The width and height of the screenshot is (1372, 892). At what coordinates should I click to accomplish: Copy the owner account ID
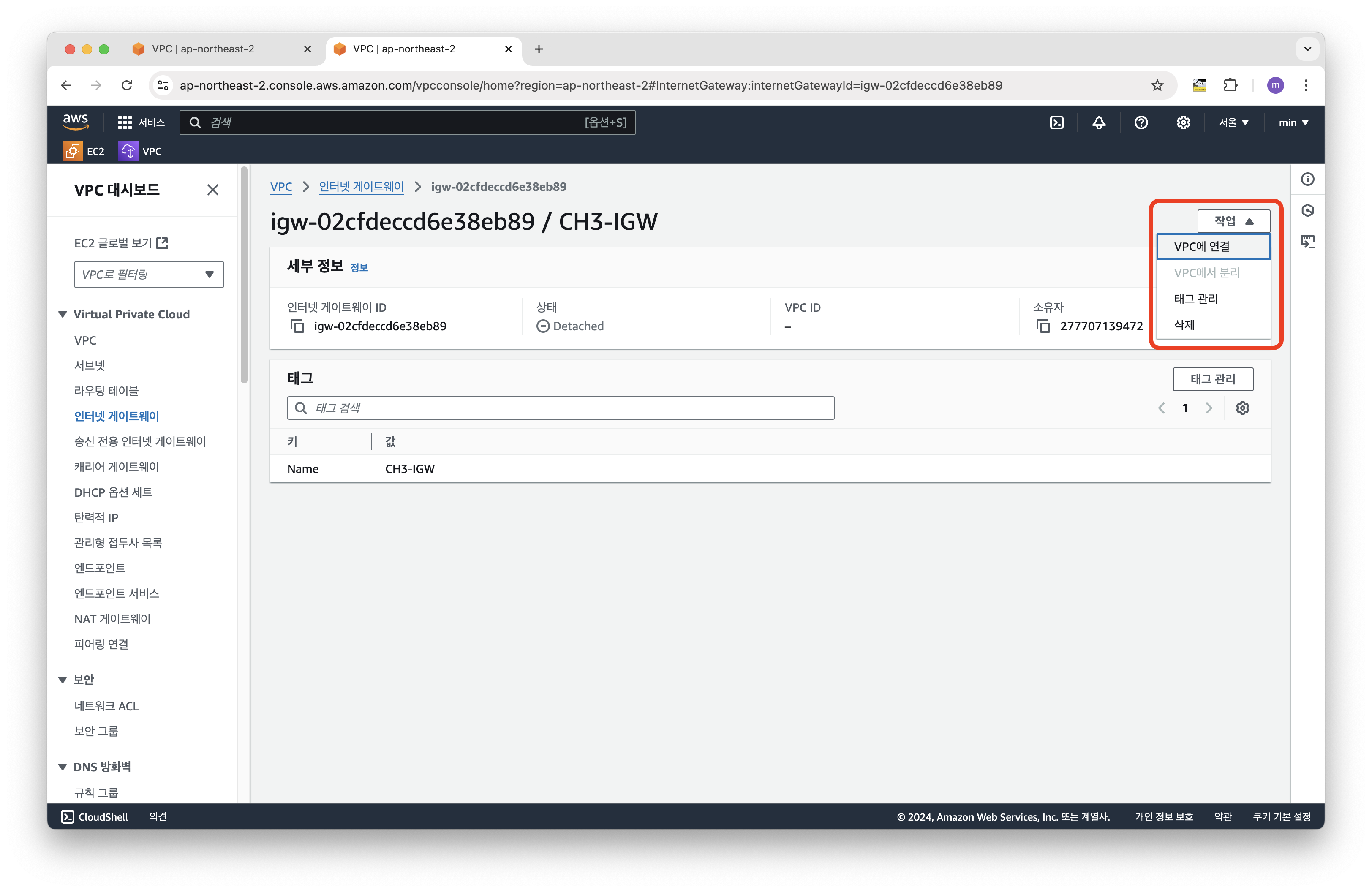(1043, 326)
